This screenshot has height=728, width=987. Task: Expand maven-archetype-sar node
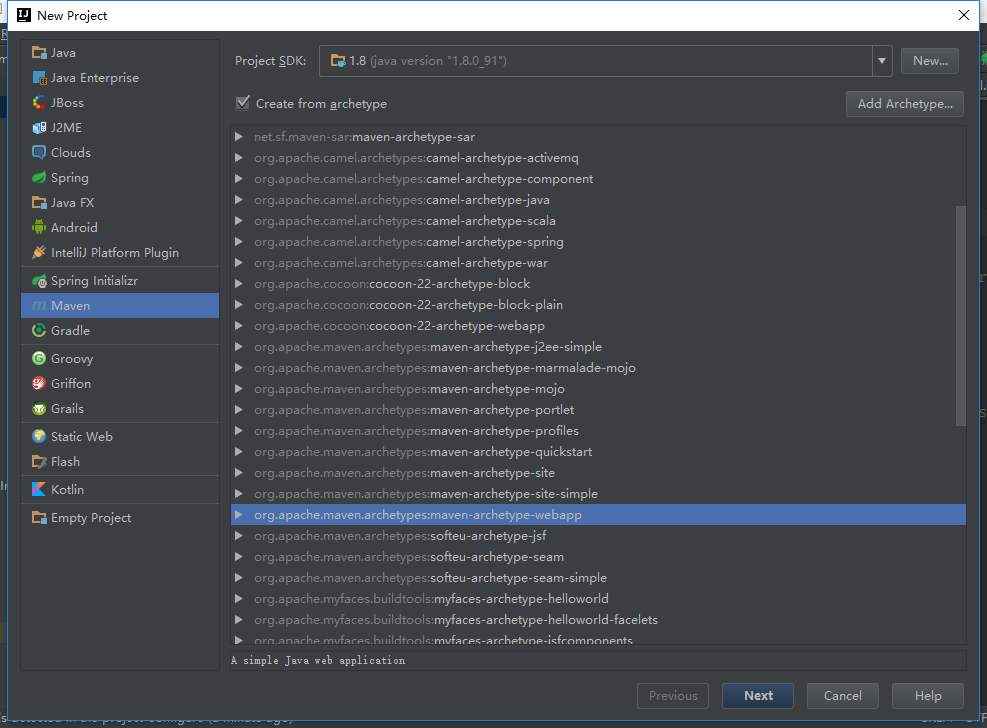click(239, 137)
